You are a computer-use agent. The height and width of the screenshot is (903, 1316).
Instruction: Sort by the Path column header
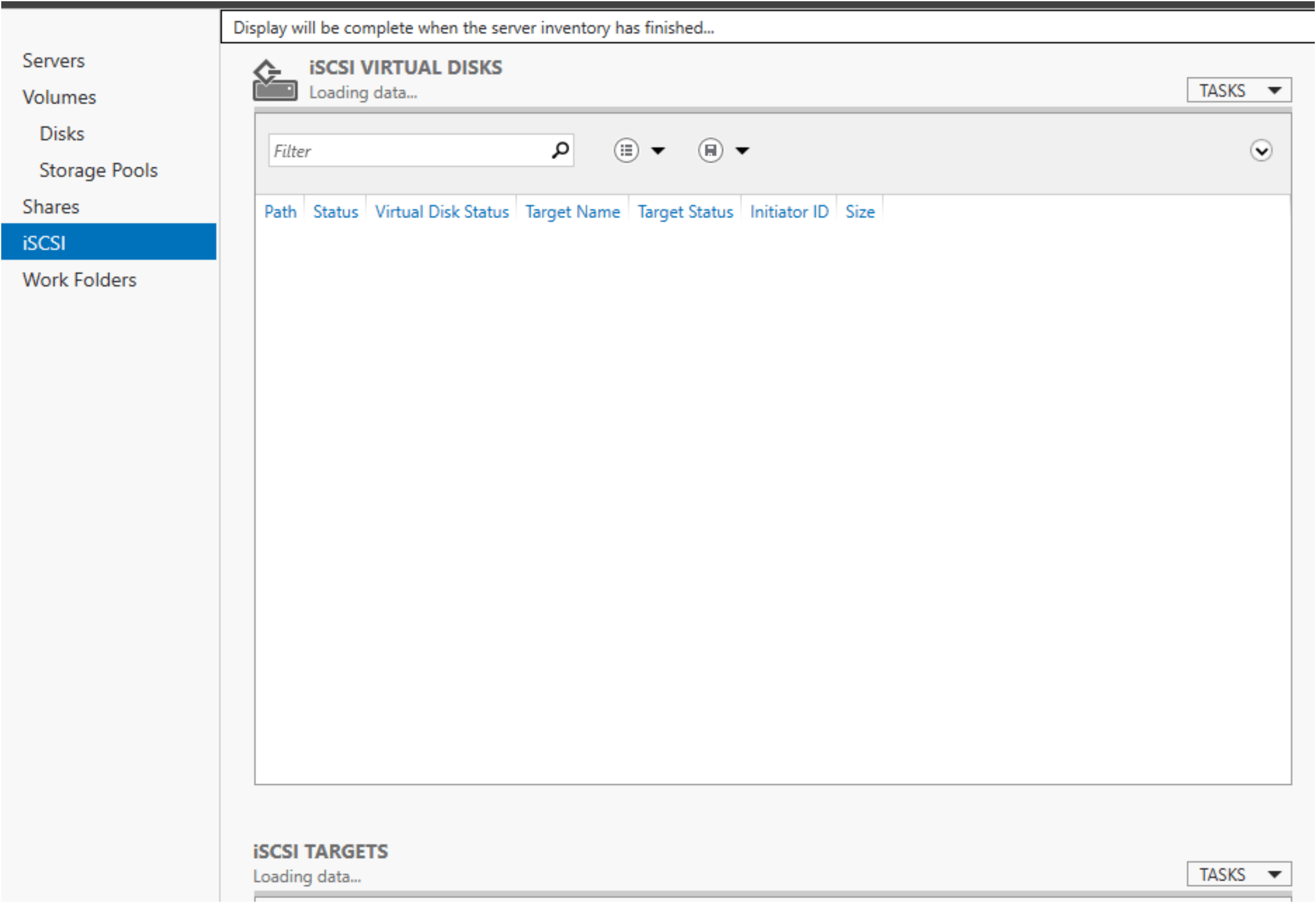[280, 212]
